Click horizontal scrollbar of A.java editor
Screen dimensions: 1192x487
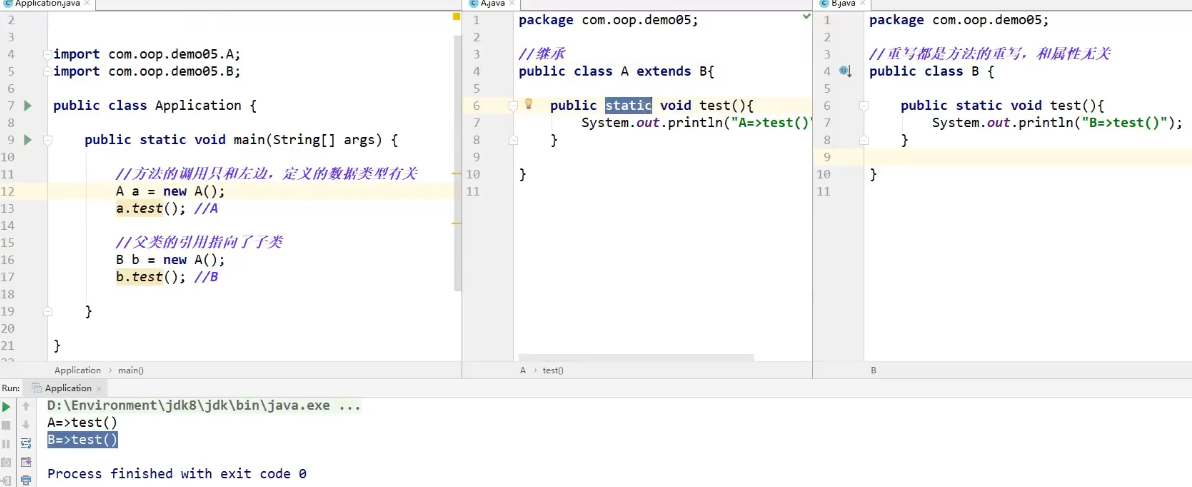[636, 357]
